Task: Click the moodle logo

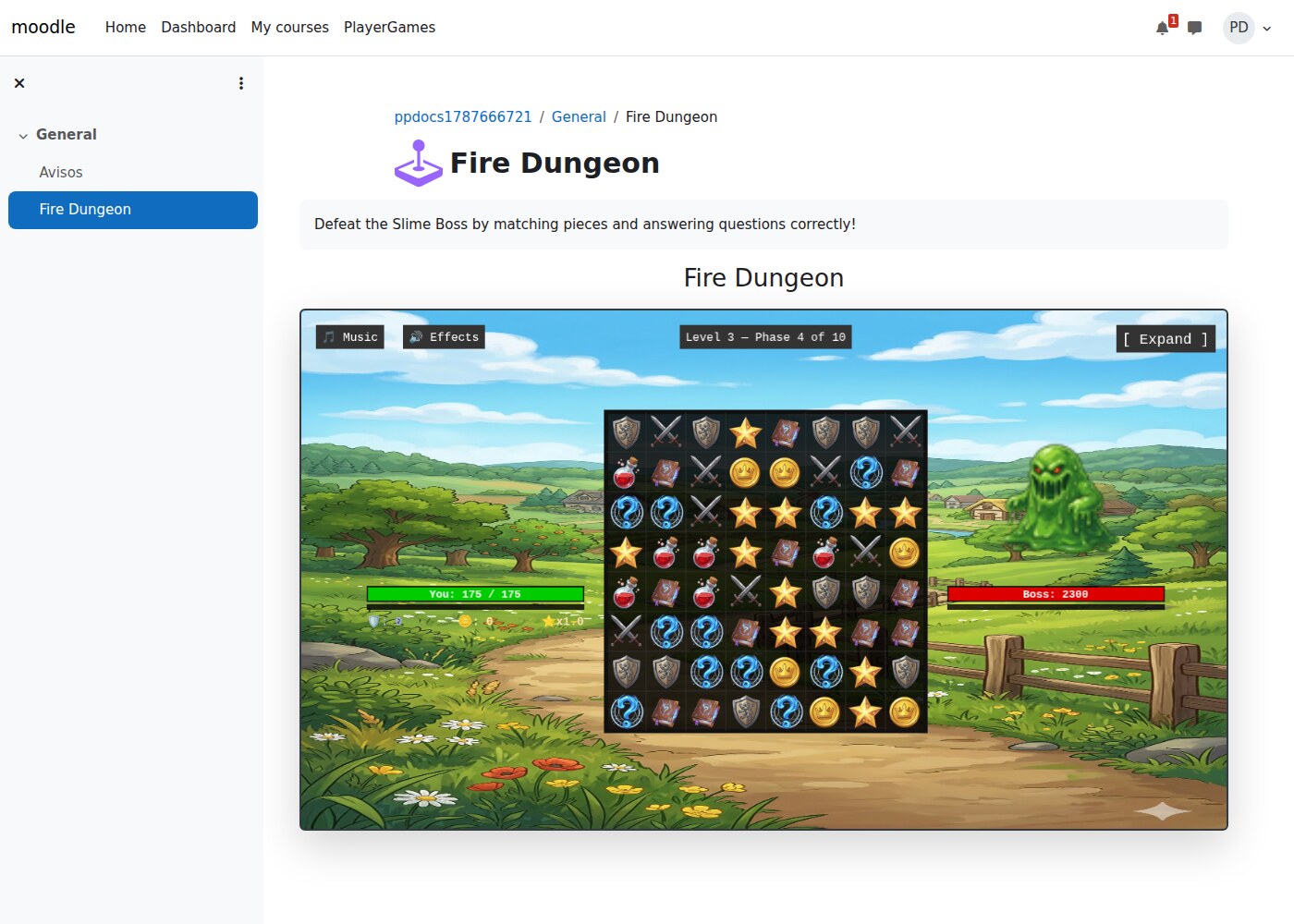Action: coord(43,28)
